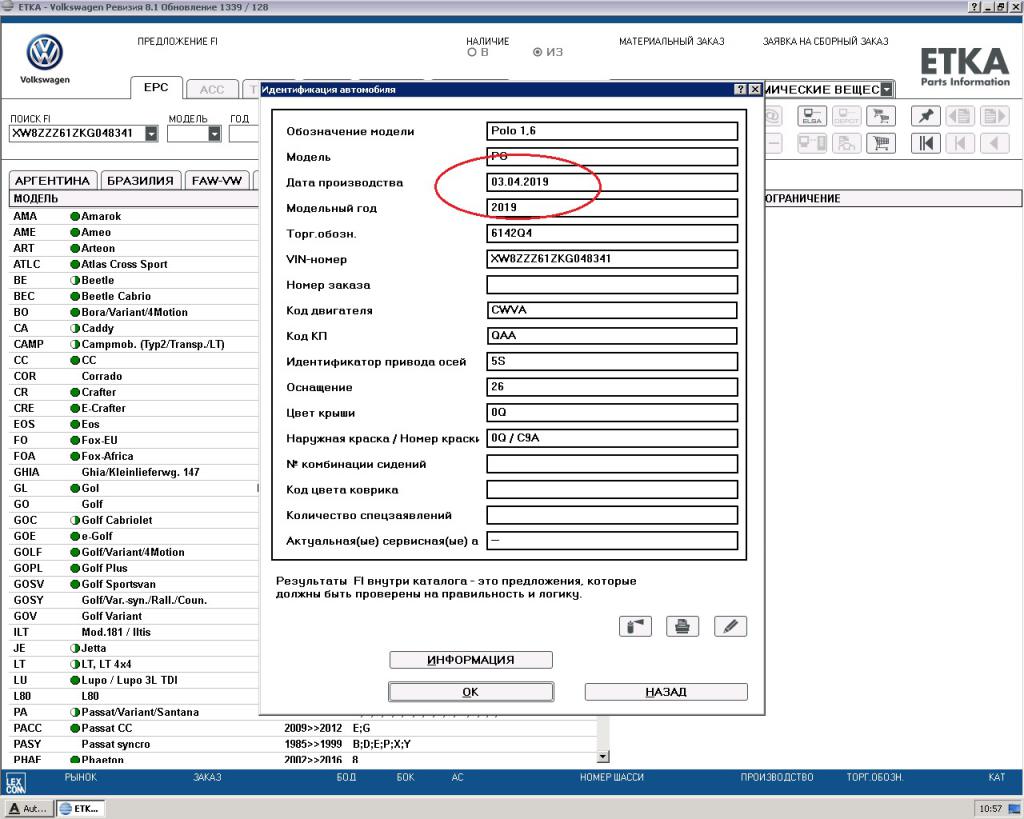Open the БРАЗИЛИЯ market tab
The height and width of the screenshot is (819, 1024).
pyautogui.click(x=140, y=180)
